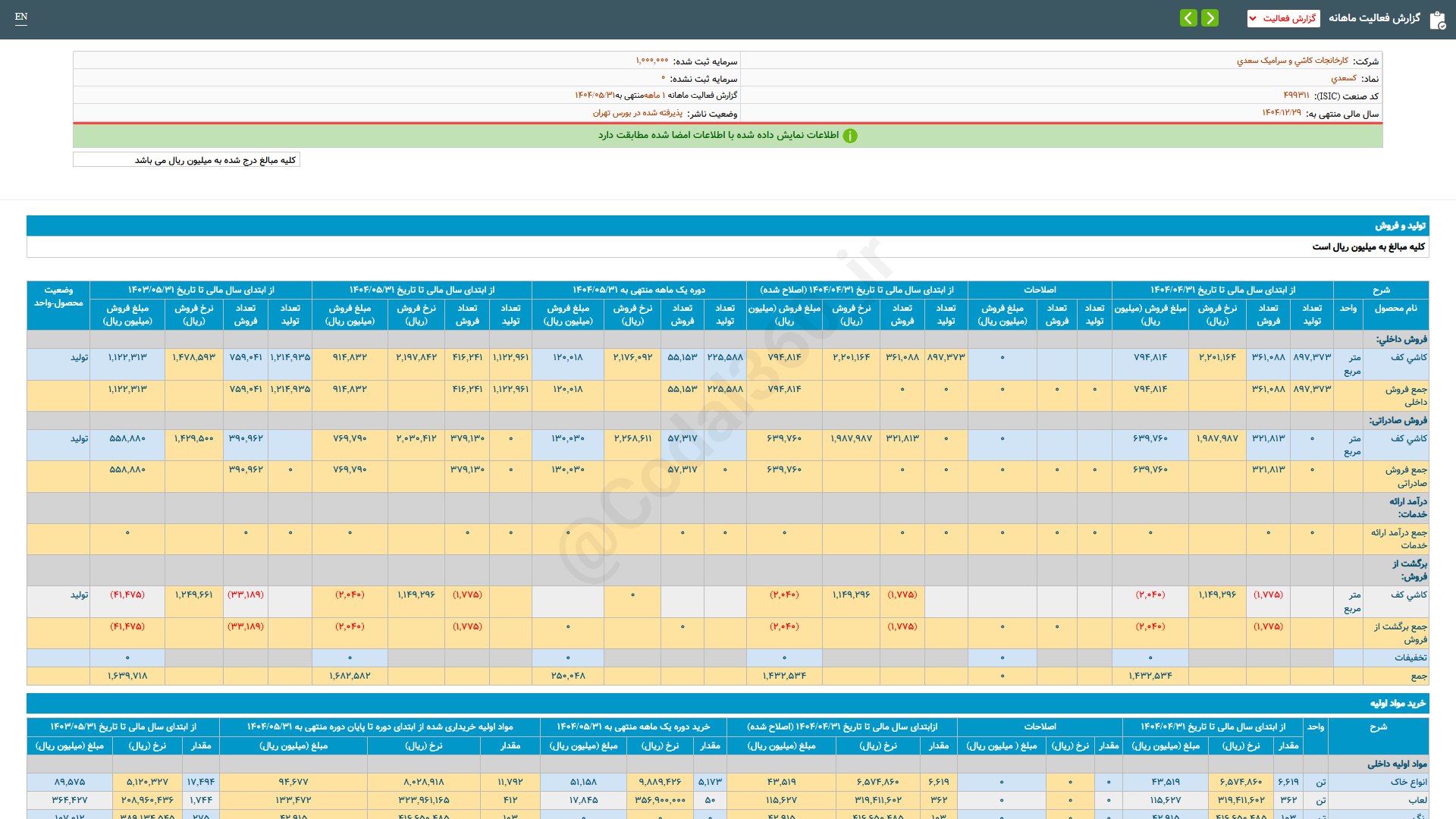Select the دوره یک ماهه منتهی به ۱۴۰۴/۰۵/۳۱ column header

(639, 290)
